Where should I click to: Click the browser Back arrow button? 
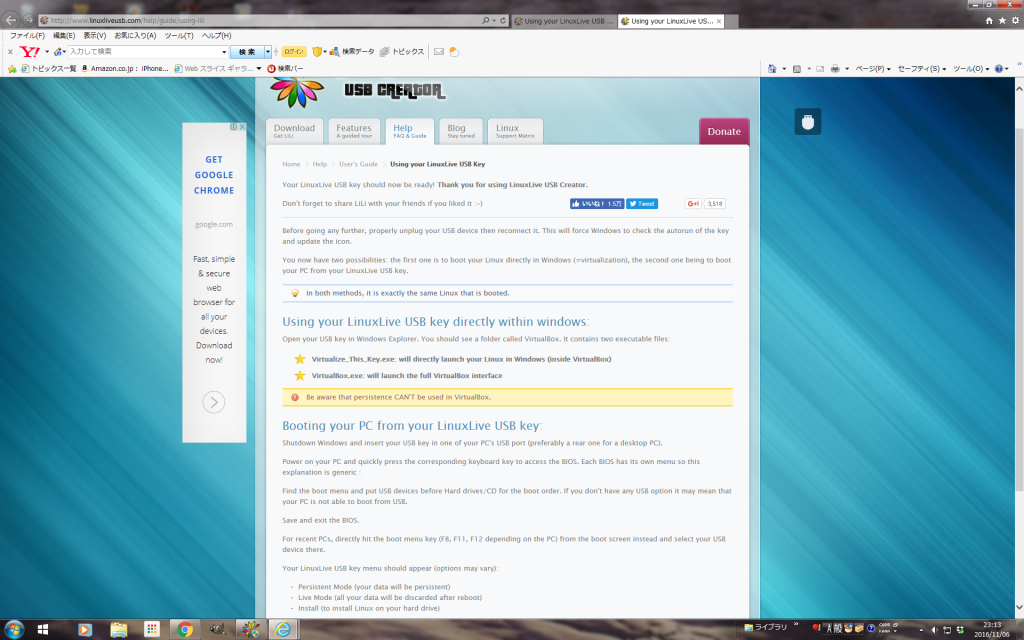[x=12, y=20]
